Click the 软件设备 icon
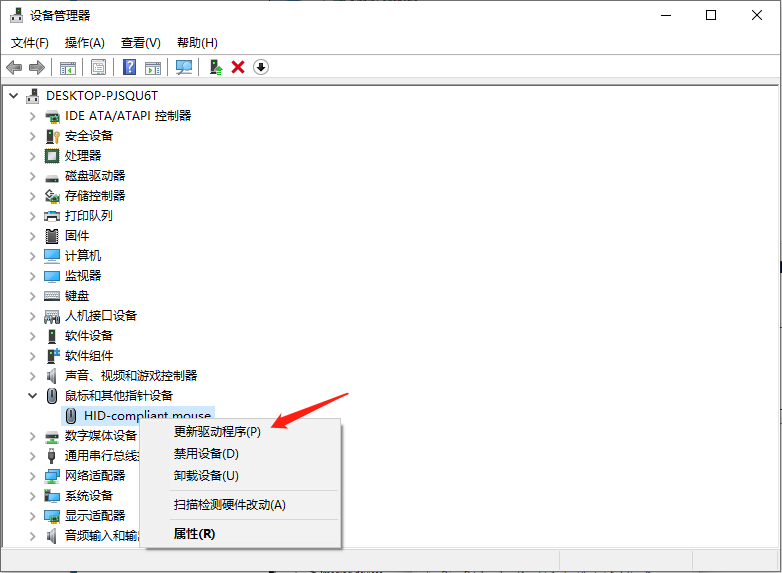Viewport: 782px width, 573px height. pos(52,336)
